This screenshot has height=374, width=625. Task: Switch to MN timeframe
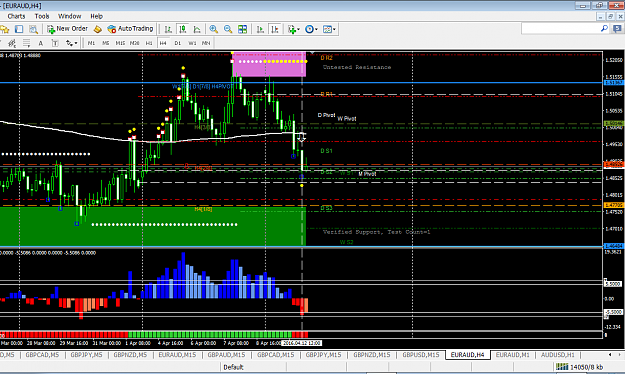coord(206,43)
